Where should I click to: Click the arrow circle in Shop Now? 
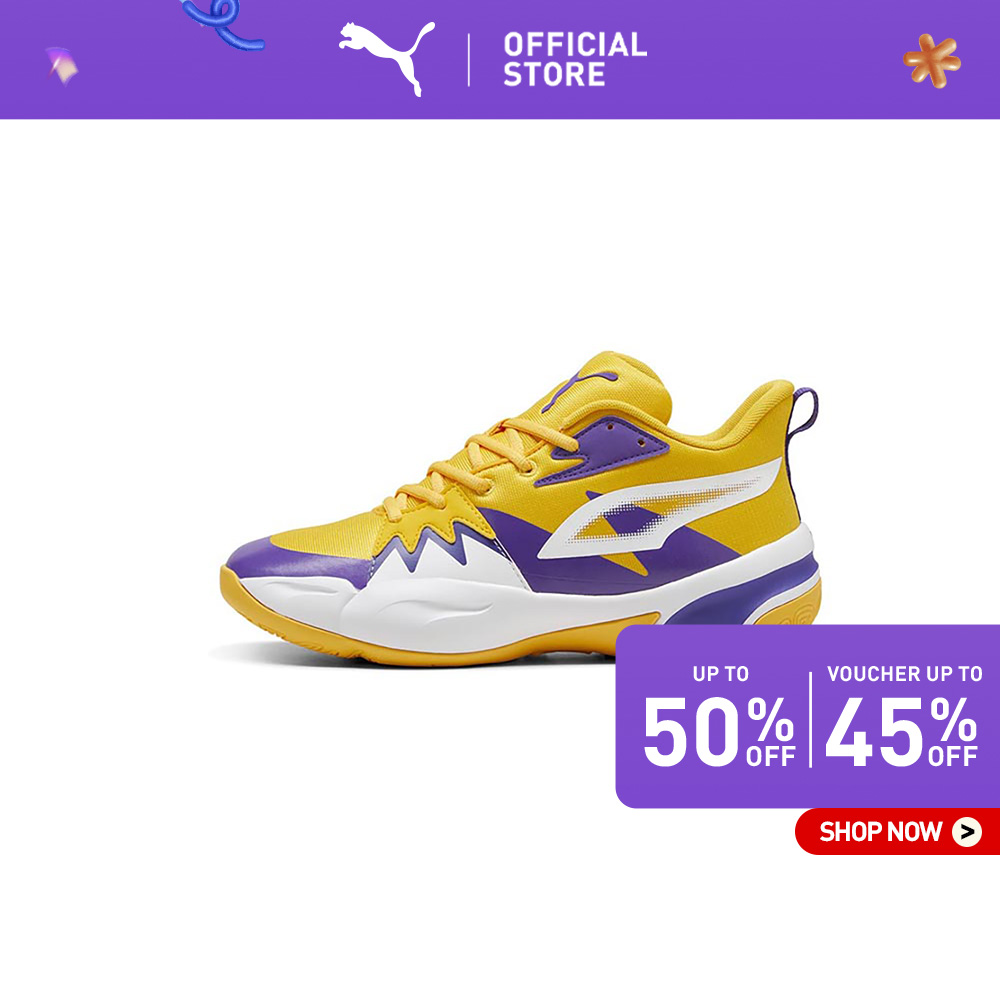967,832
